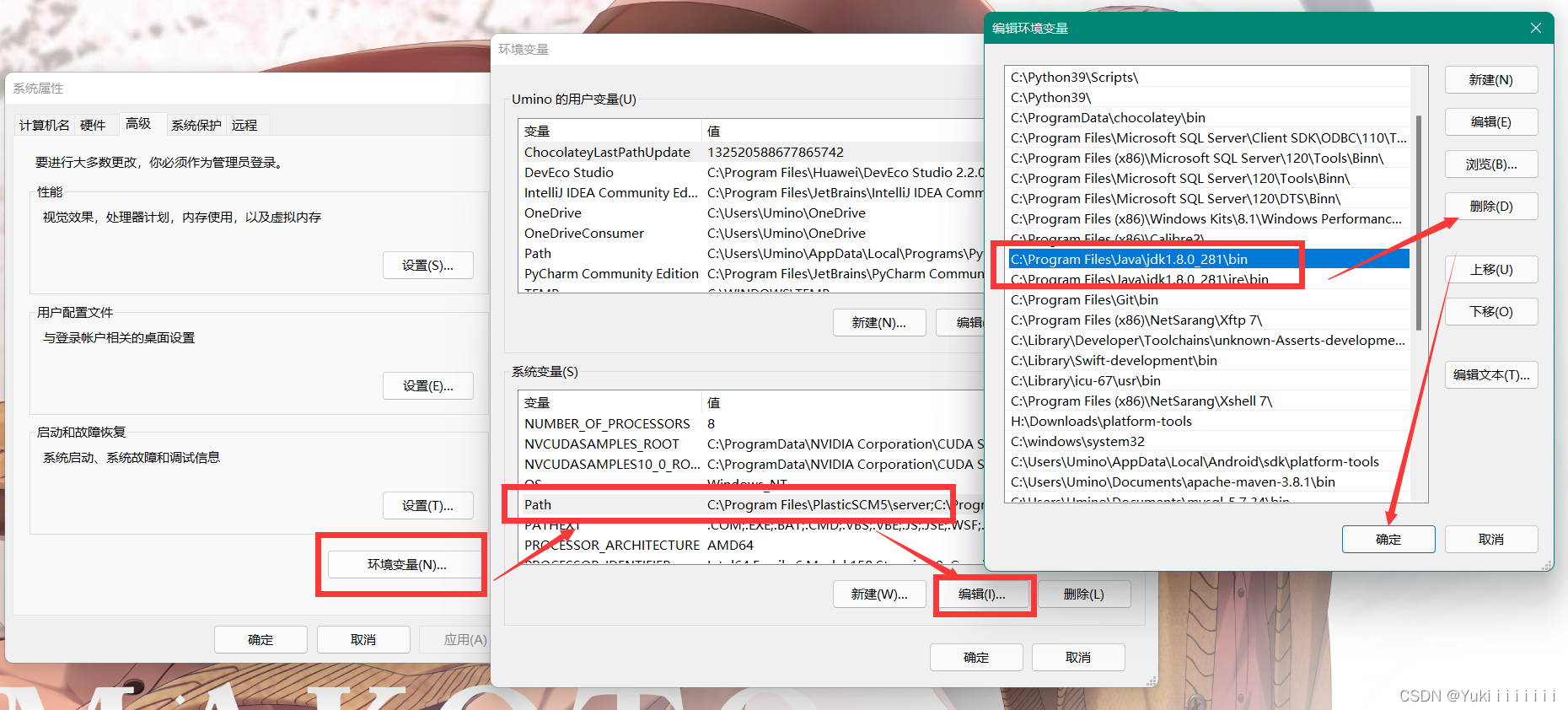Select highlighted jdk1.8.0_281\bin entry
1568x710 pixels.
(x=1208, y=259)
